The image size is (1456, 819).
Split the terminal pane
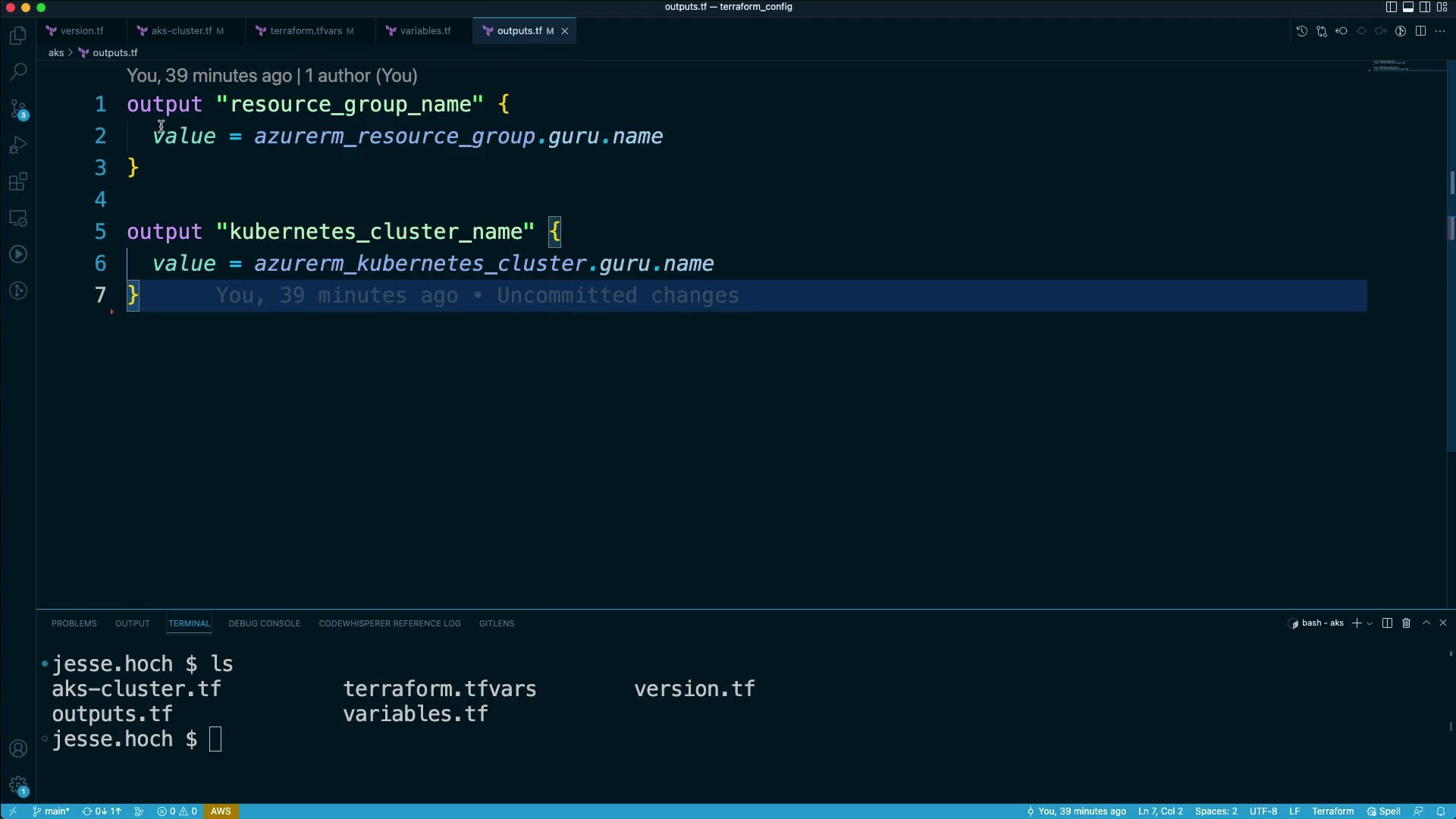click(x=1387, y=623)
